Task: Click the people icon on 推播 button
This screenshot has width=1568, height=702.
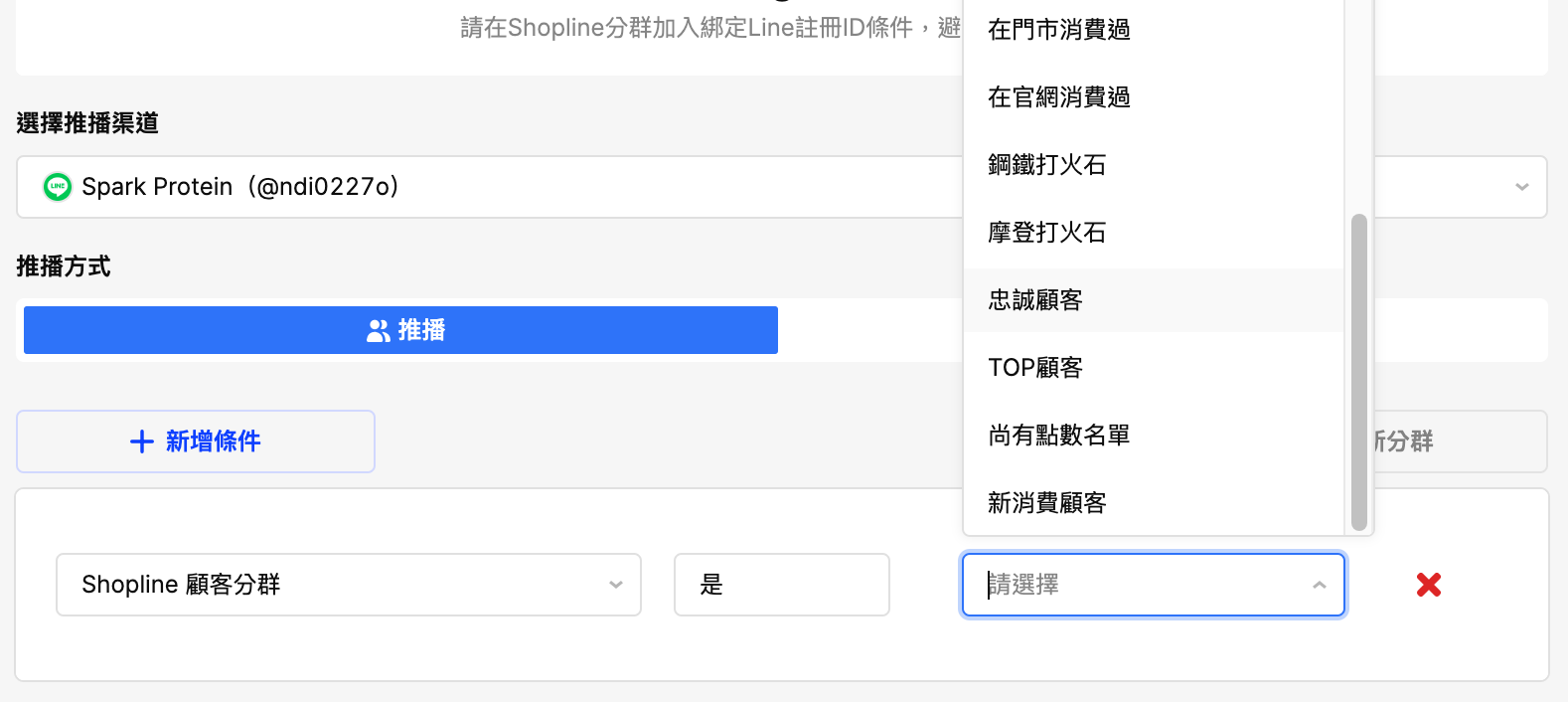Action: pos(378,330)
